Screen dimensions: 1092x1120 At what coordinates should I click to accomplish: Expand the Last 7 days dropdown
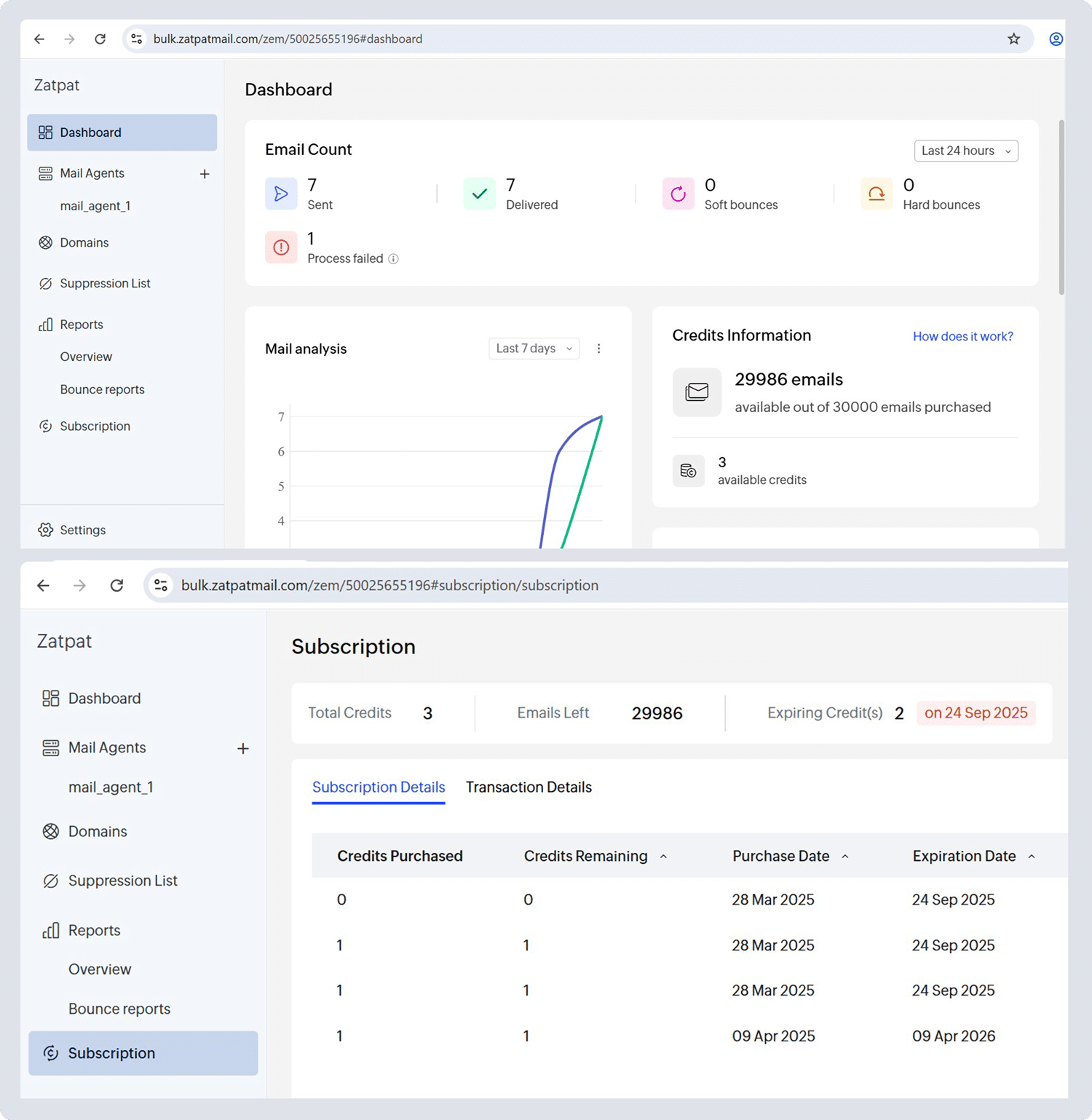pos(534,349)
